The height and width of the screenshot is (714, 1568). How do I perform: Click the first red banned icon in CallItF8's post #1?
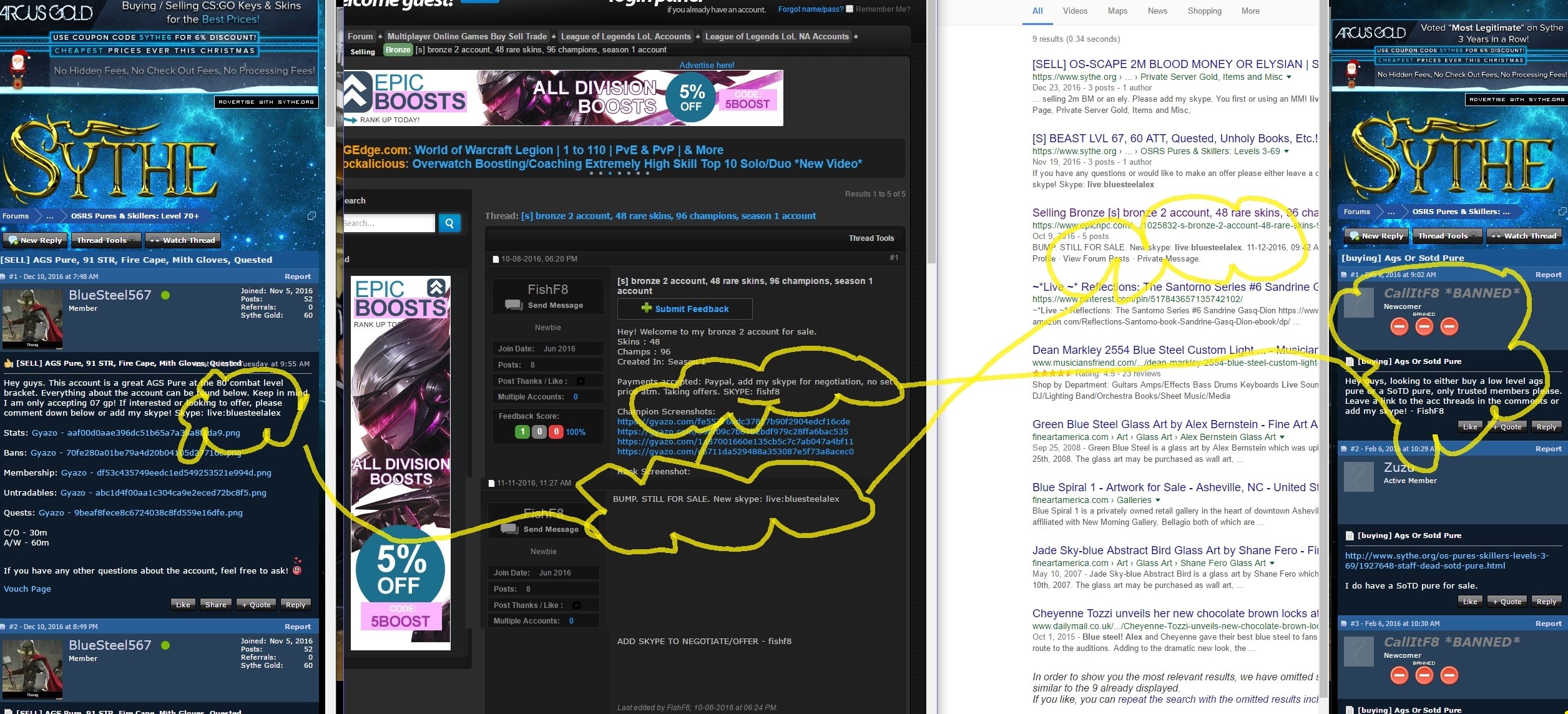pos(1399,326)
